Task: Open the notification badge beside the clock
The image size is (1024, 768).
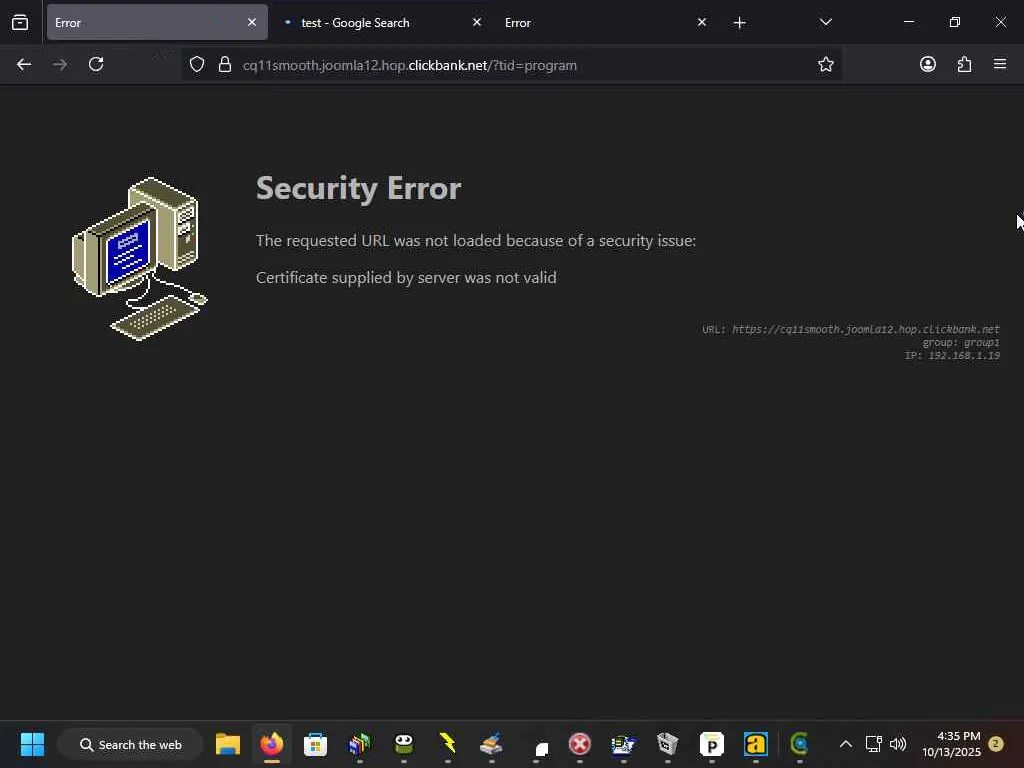Action: pos(996,744)
